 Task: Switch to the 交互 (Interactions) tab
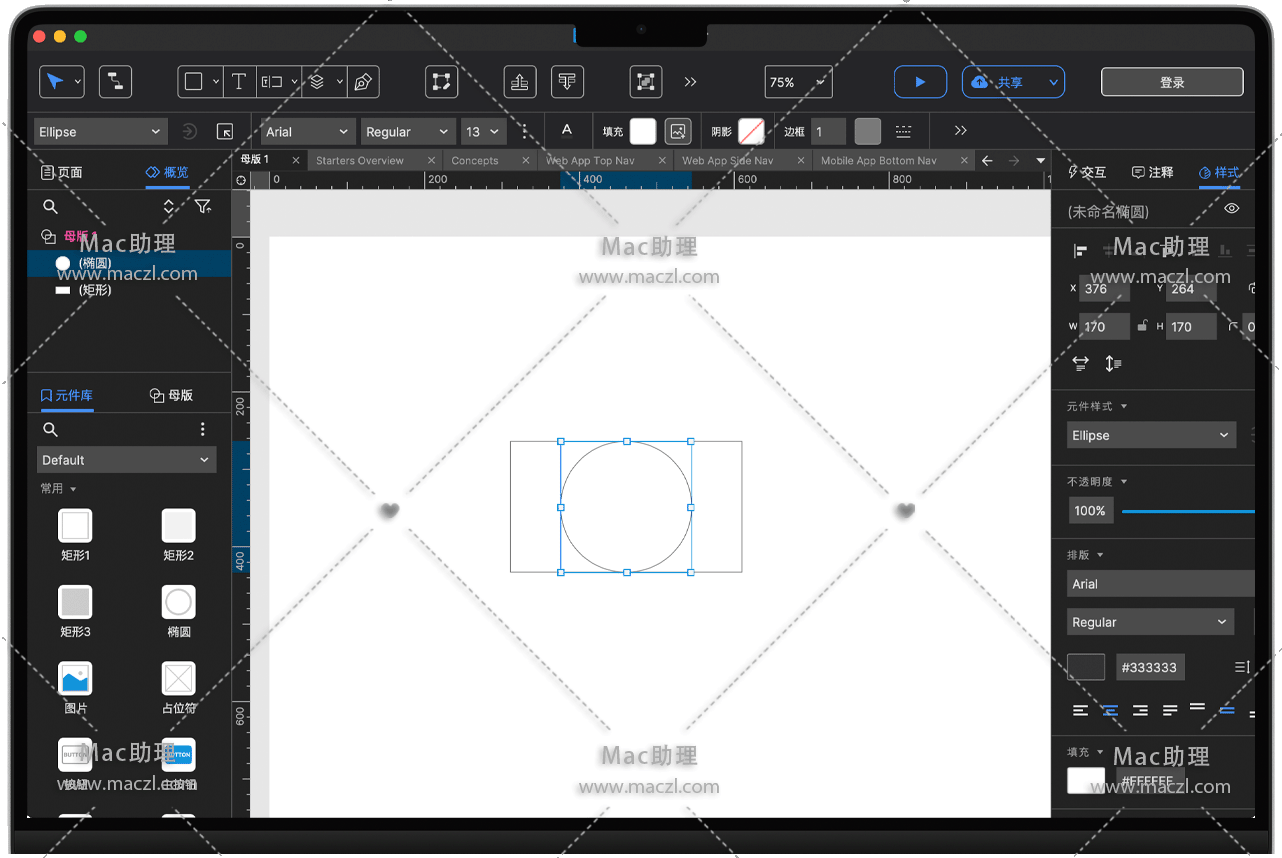point(1087,172)
